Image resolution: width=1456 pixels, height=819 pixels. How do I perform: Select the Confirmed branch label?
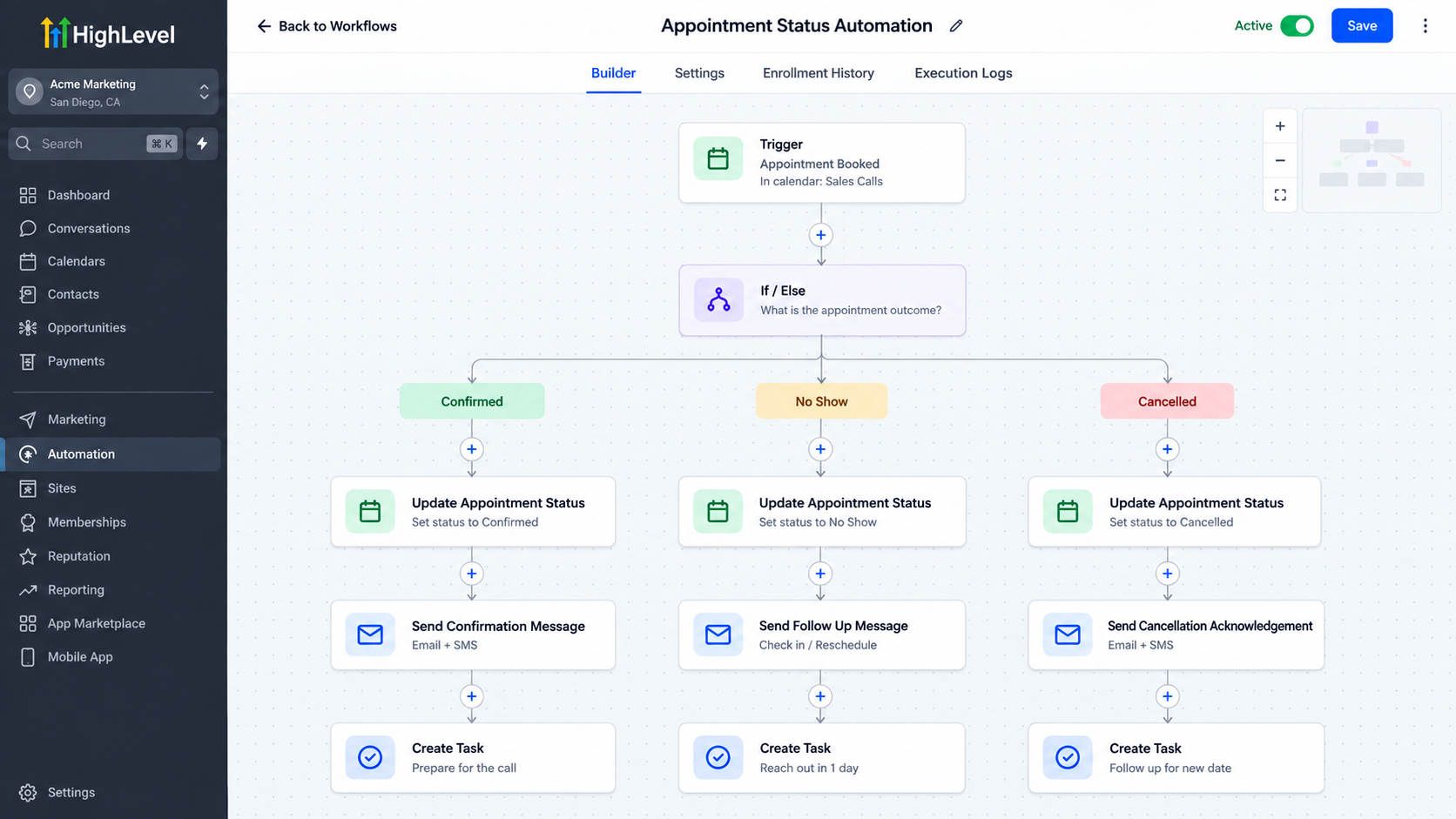tap(472, 401)
